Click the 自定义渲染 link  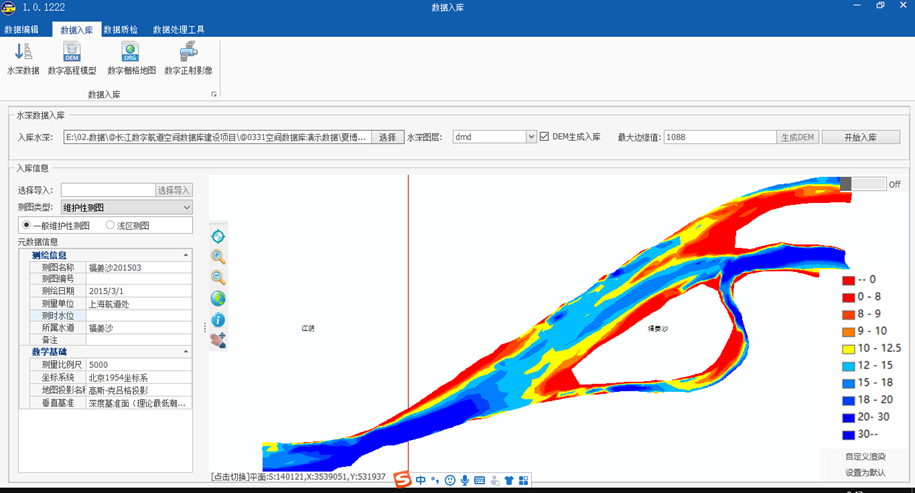865,456
